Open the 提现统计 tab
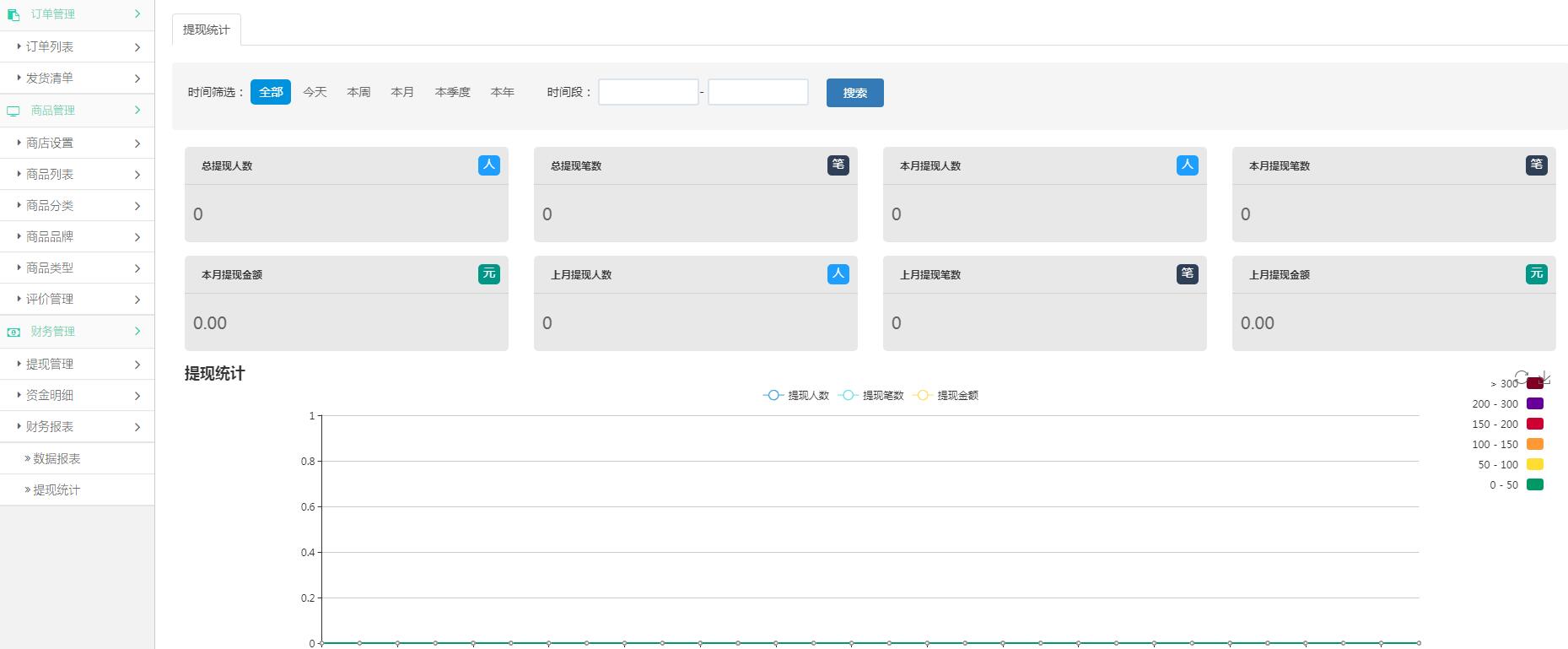The image size is (1568, 649). (x=207, y=30)
